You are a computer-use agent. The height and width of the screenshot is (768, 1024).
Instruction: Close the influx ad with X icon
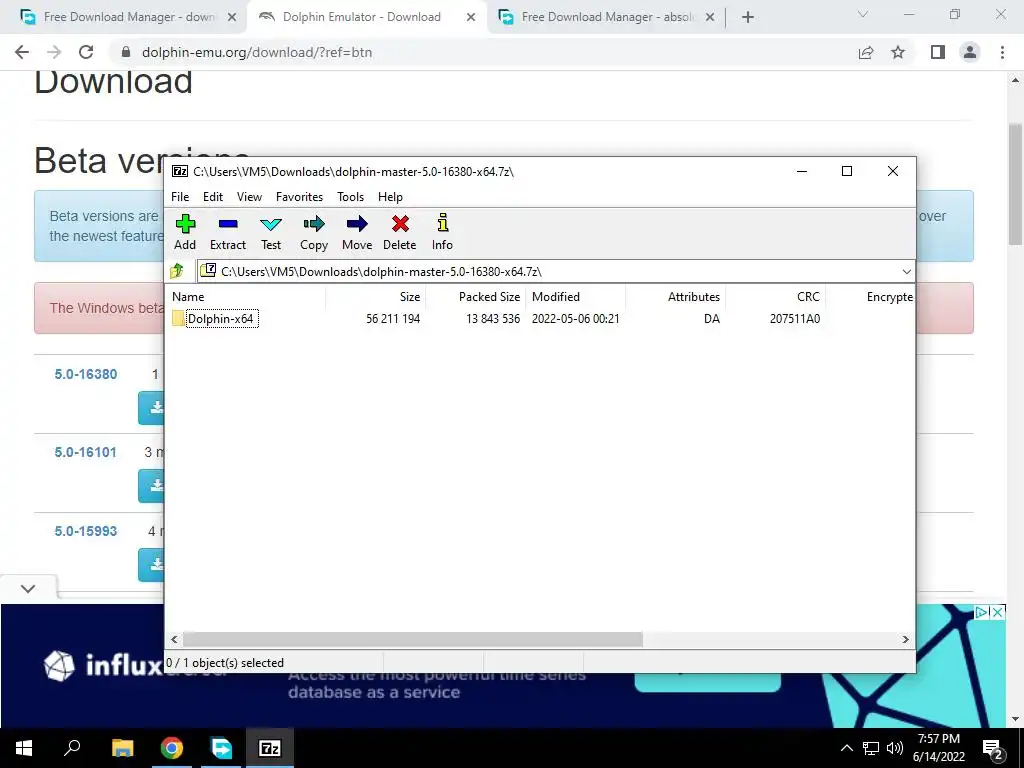998,612
